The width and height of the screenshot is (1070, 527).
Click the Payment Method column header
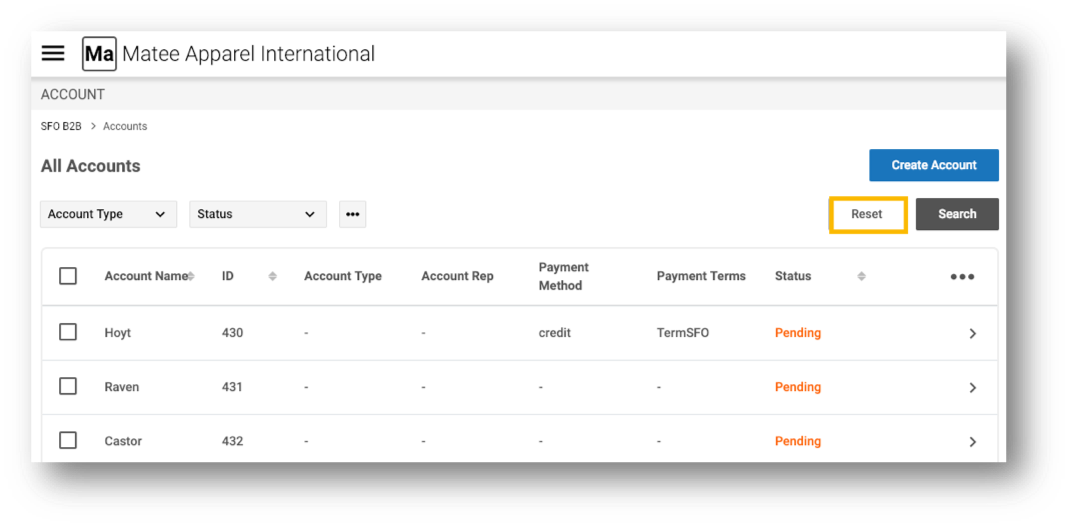(x=564, y=276)
